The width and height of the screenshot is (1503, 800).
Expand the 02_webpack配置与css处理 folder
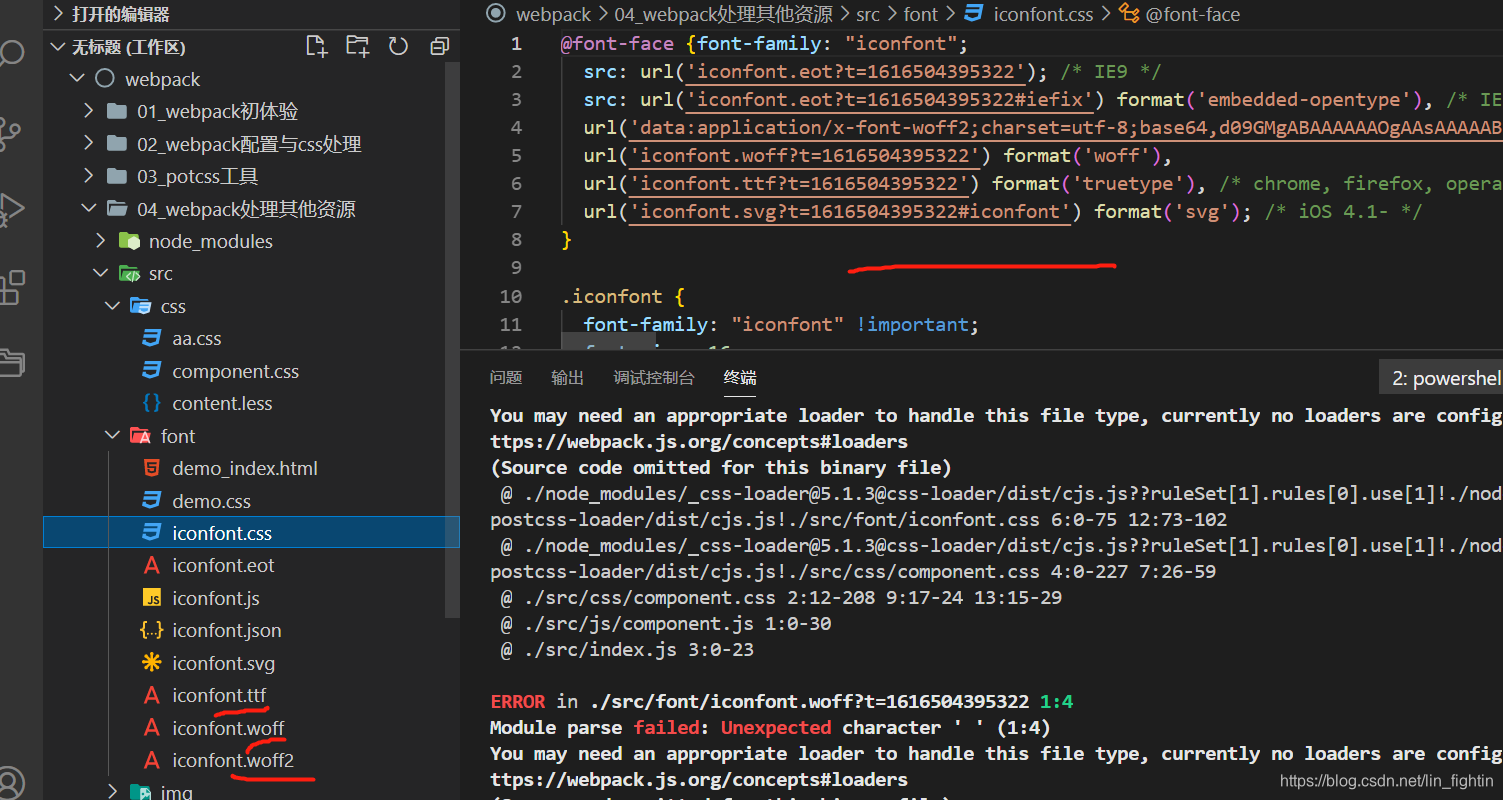(89, 144)
